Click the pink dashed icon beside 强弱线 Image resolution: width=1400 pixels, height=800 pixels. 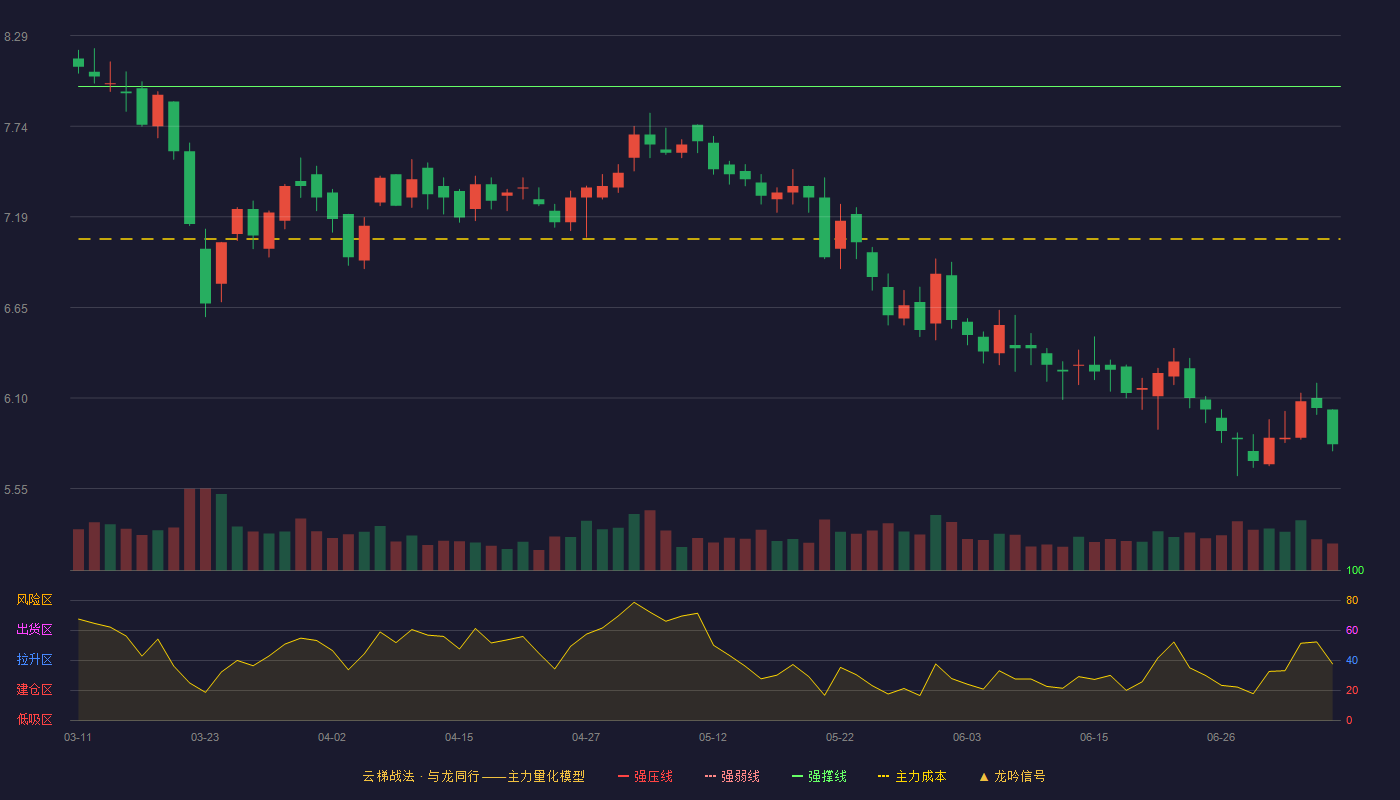tap(711, 776)
